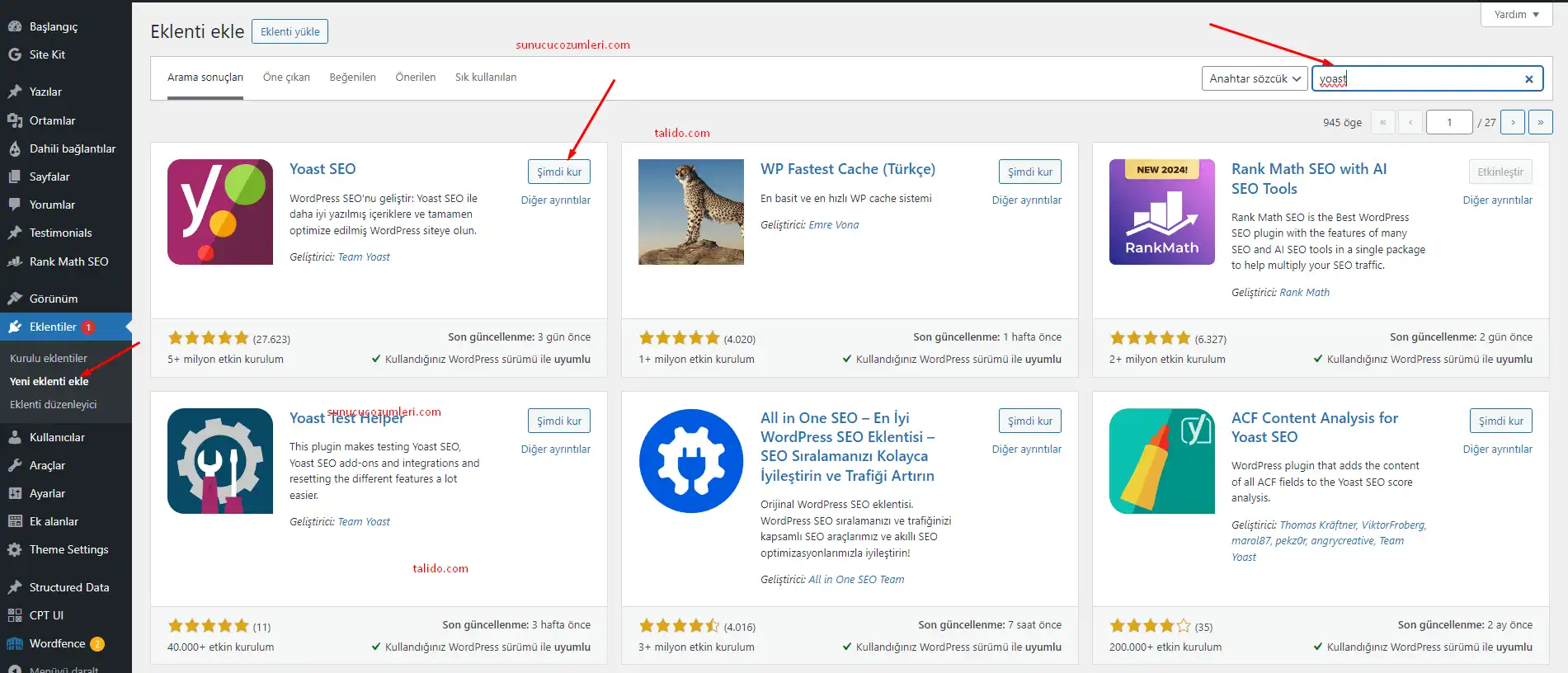The width and height of the screenshot is (1568, 673).
Task: Click the current page number field
Action: point(1449,122)
